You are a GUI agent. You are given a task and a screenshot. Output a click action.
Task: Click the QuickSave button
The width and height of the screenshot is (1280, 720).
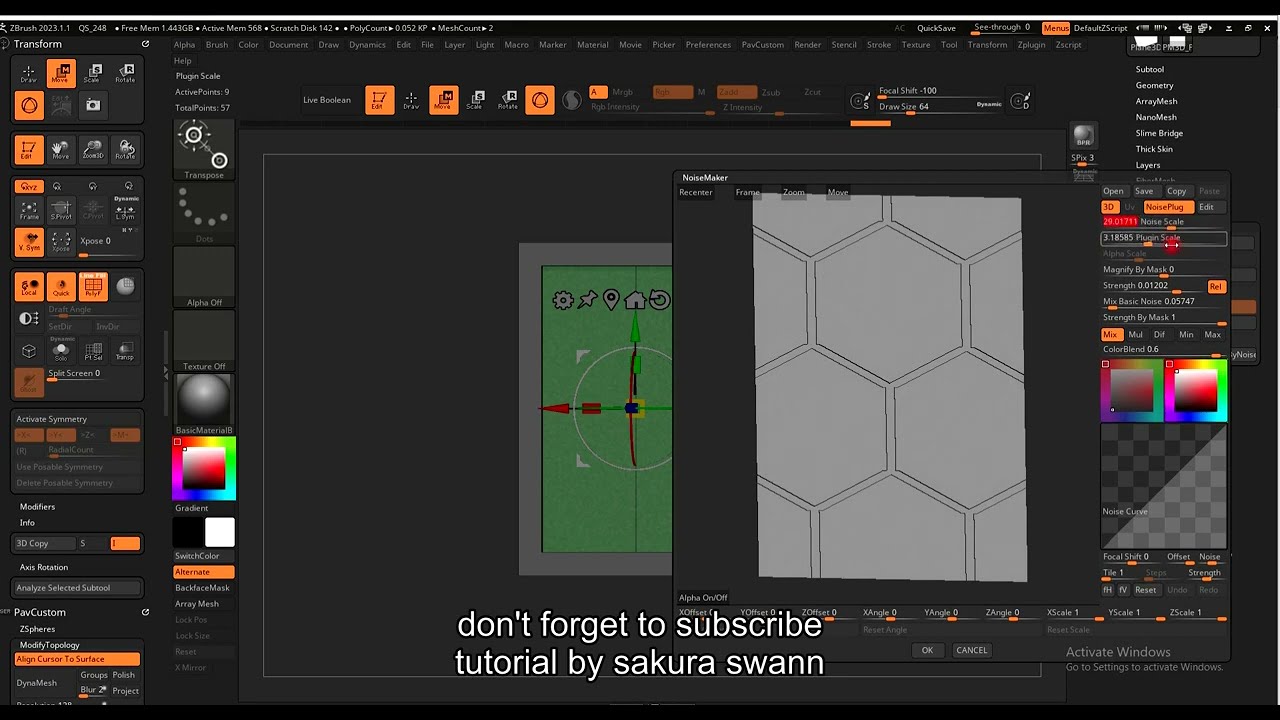[936, 28]
